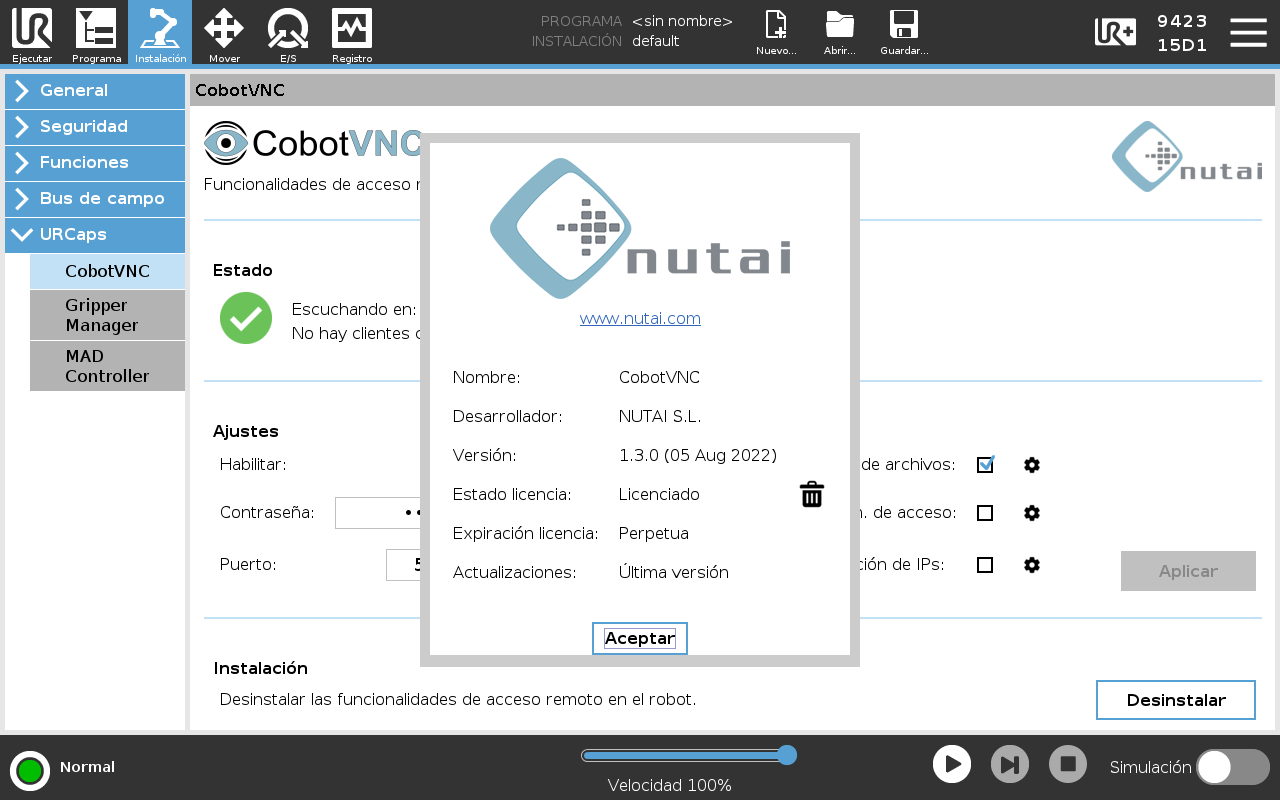Screen dimensions: 1280x800
Task: Enable the 'de acceso' checkbox
Action: pos(985,513)
